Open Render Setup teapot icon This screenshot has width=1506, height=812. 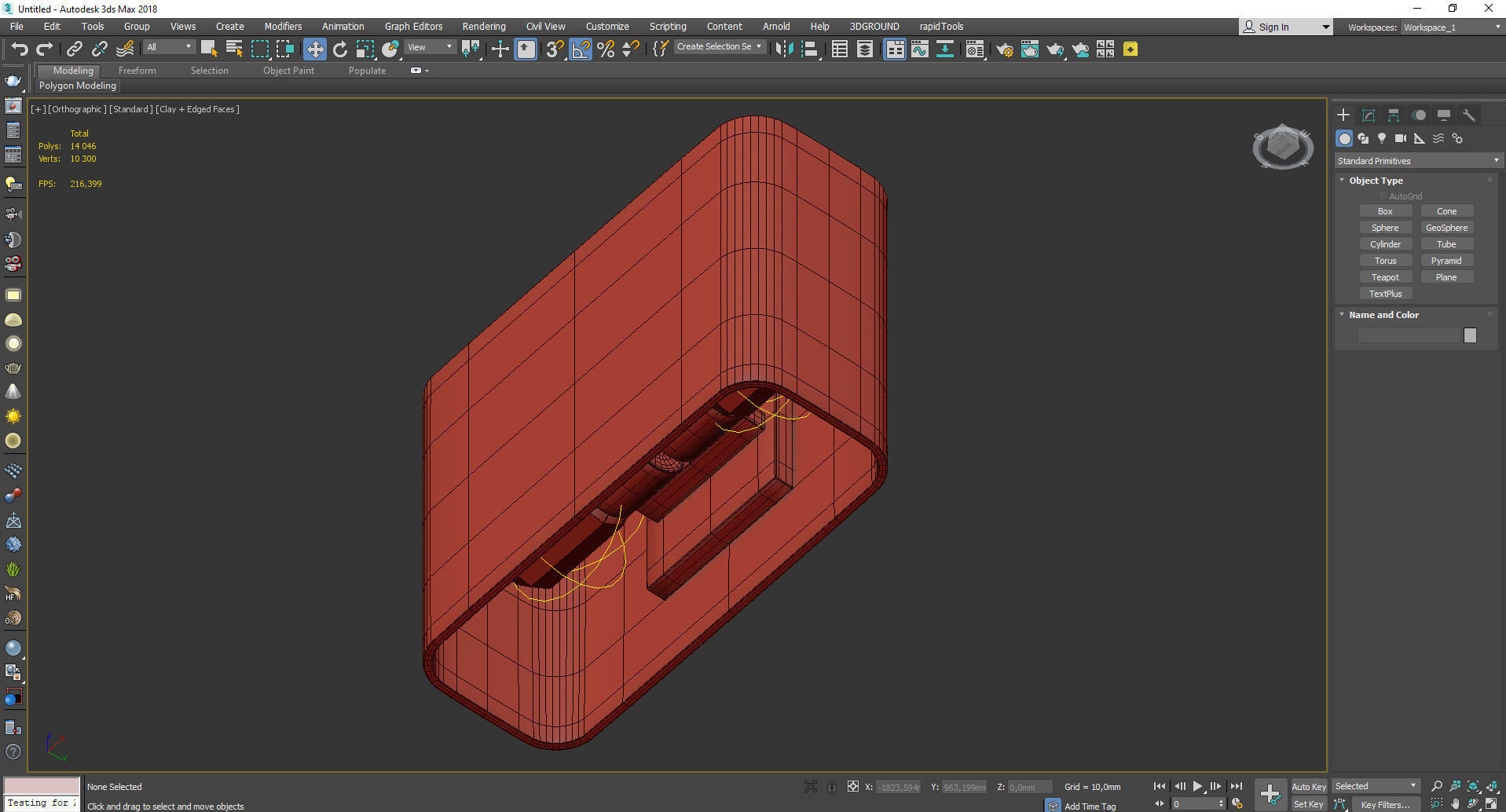pyautogui.click(x=1005, y=49)
